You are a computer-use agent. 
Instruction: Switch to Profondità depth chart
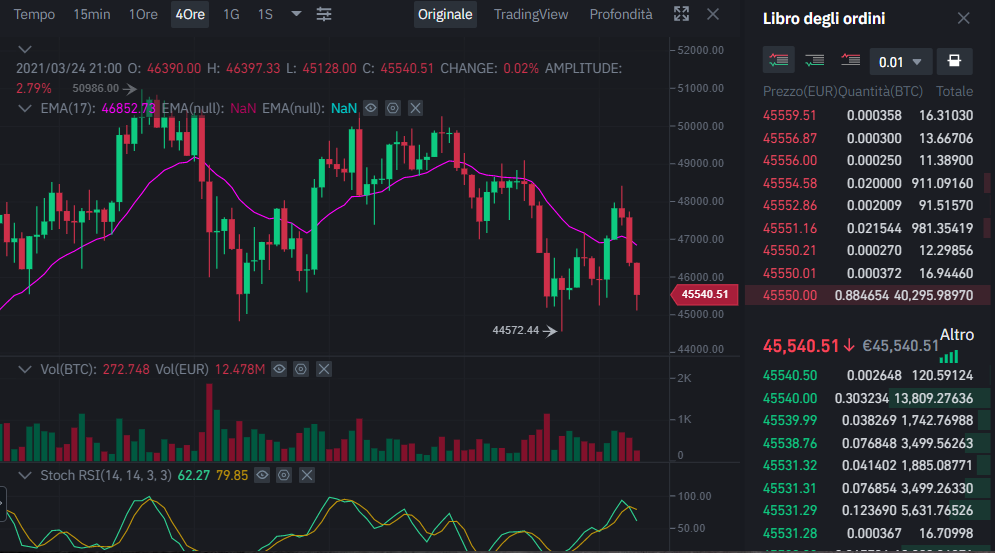[621, 14]
